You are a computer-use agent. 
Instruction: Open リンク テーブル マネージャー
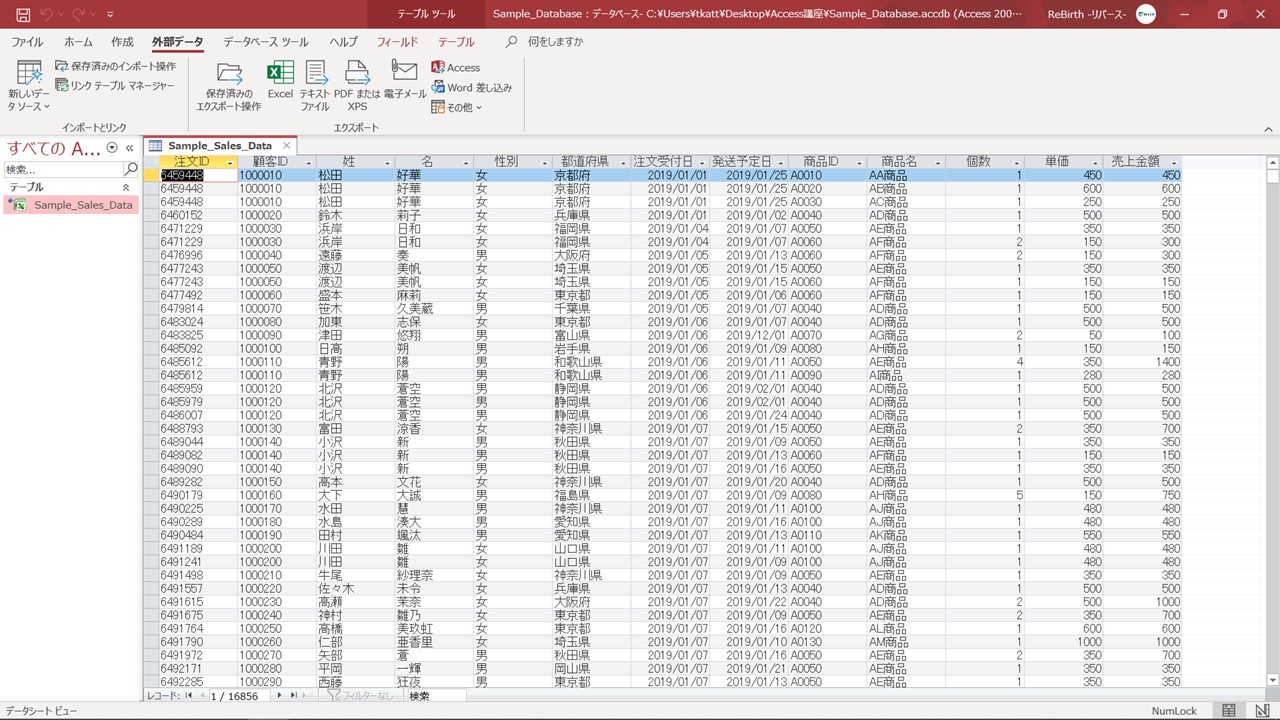(115, 86)
